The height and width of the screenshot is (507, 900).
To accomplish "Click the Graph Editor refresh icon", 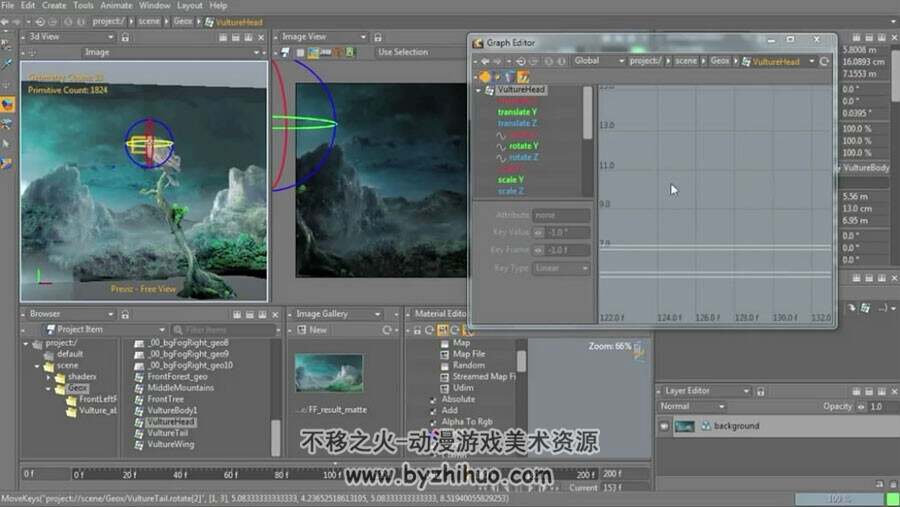I will (x=824, y=61).
